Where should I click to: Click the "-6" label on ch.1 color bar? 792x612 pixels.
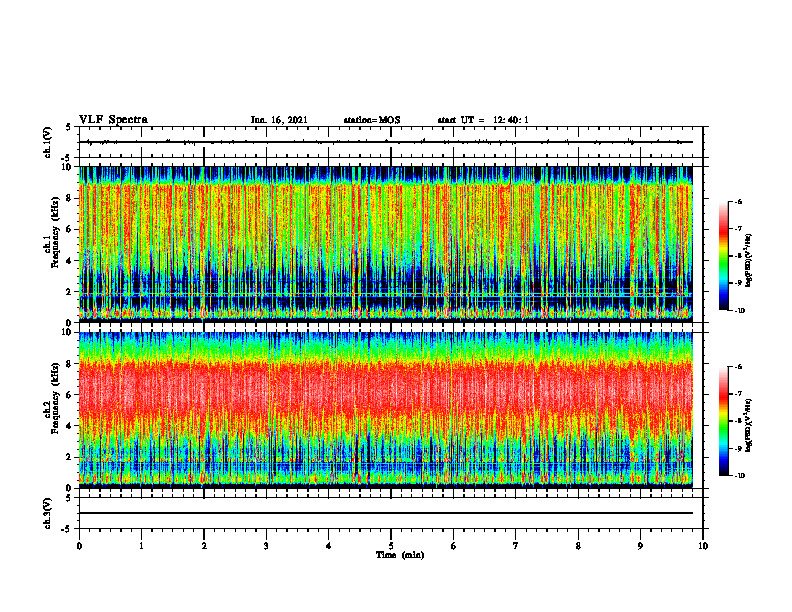[x=738, y=202]
